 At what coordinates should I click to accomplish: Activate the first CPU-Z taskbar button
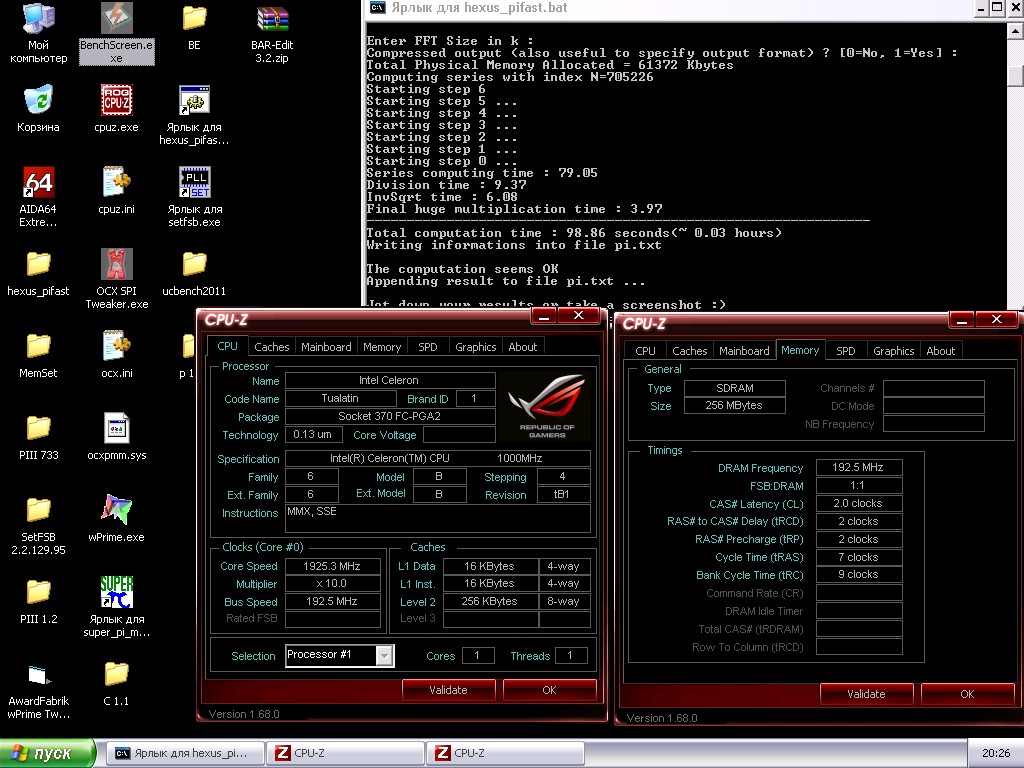tap(345, 753)
